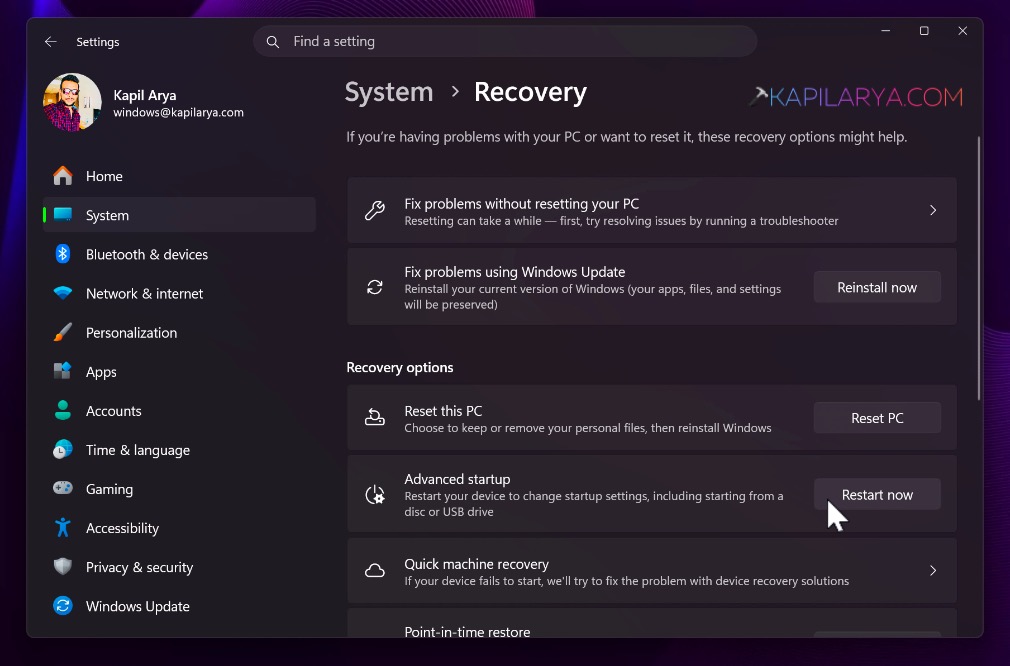Open Windows Update page
The height and width of the screenshot is (666, 1010).
pos(179,607)
